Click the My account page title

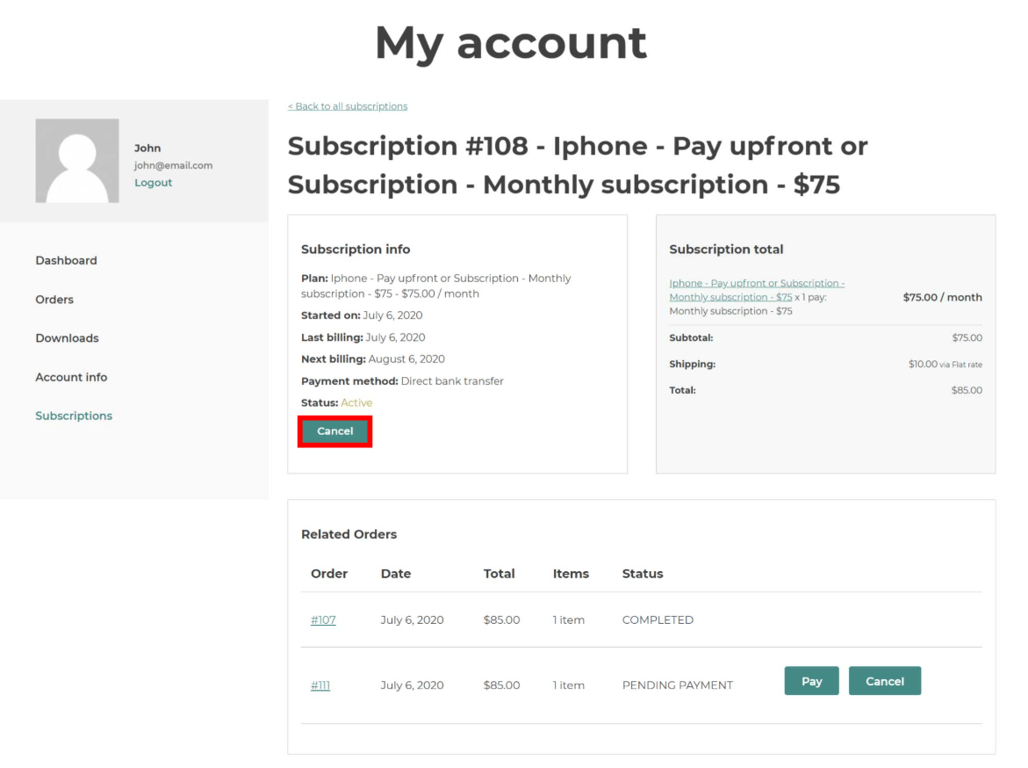[510, 43]
